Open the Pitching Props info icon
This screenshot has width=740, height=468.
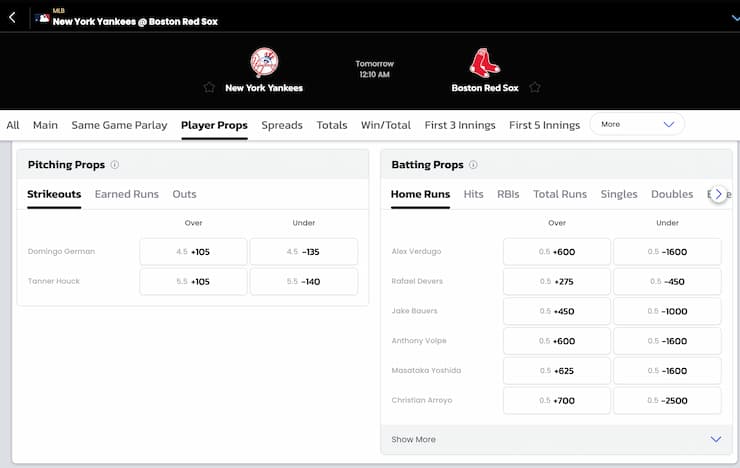(115, 165)
